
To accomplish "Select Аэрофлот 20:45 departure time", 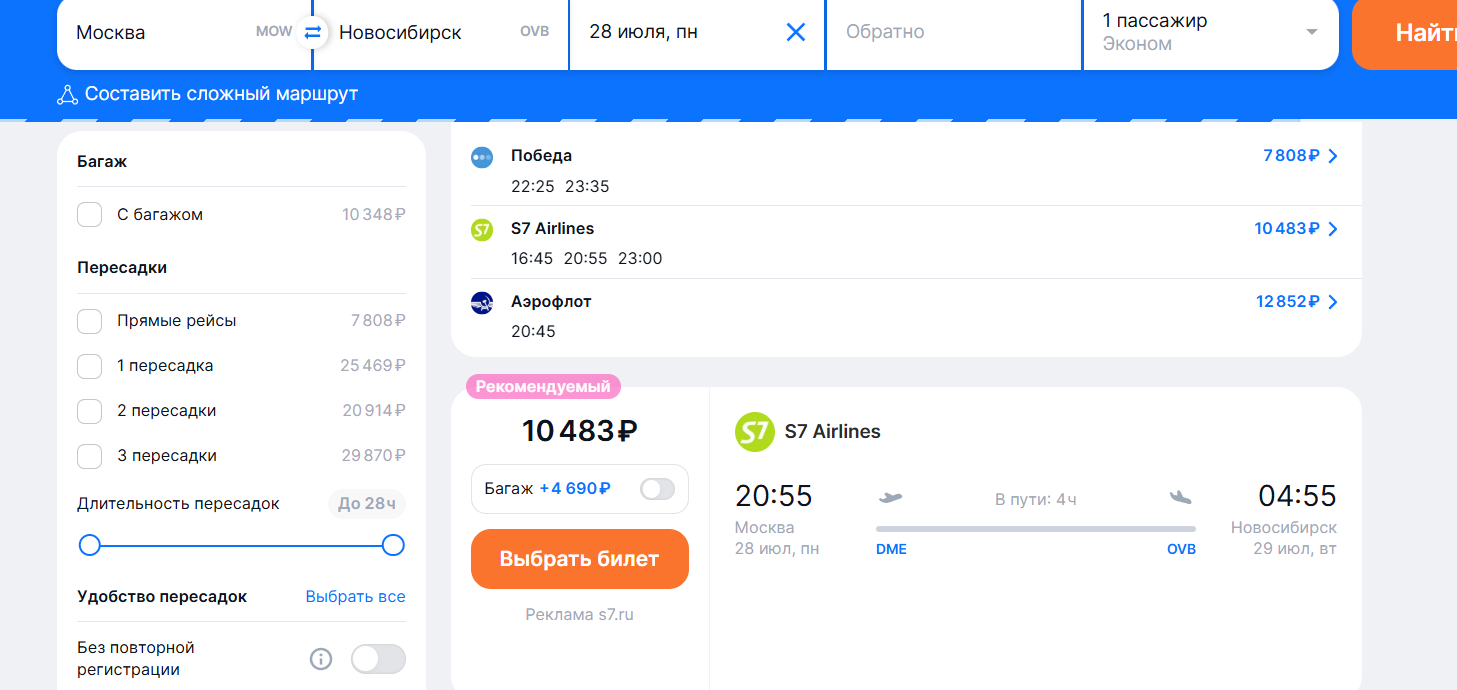I will click(x=533, y=332).
